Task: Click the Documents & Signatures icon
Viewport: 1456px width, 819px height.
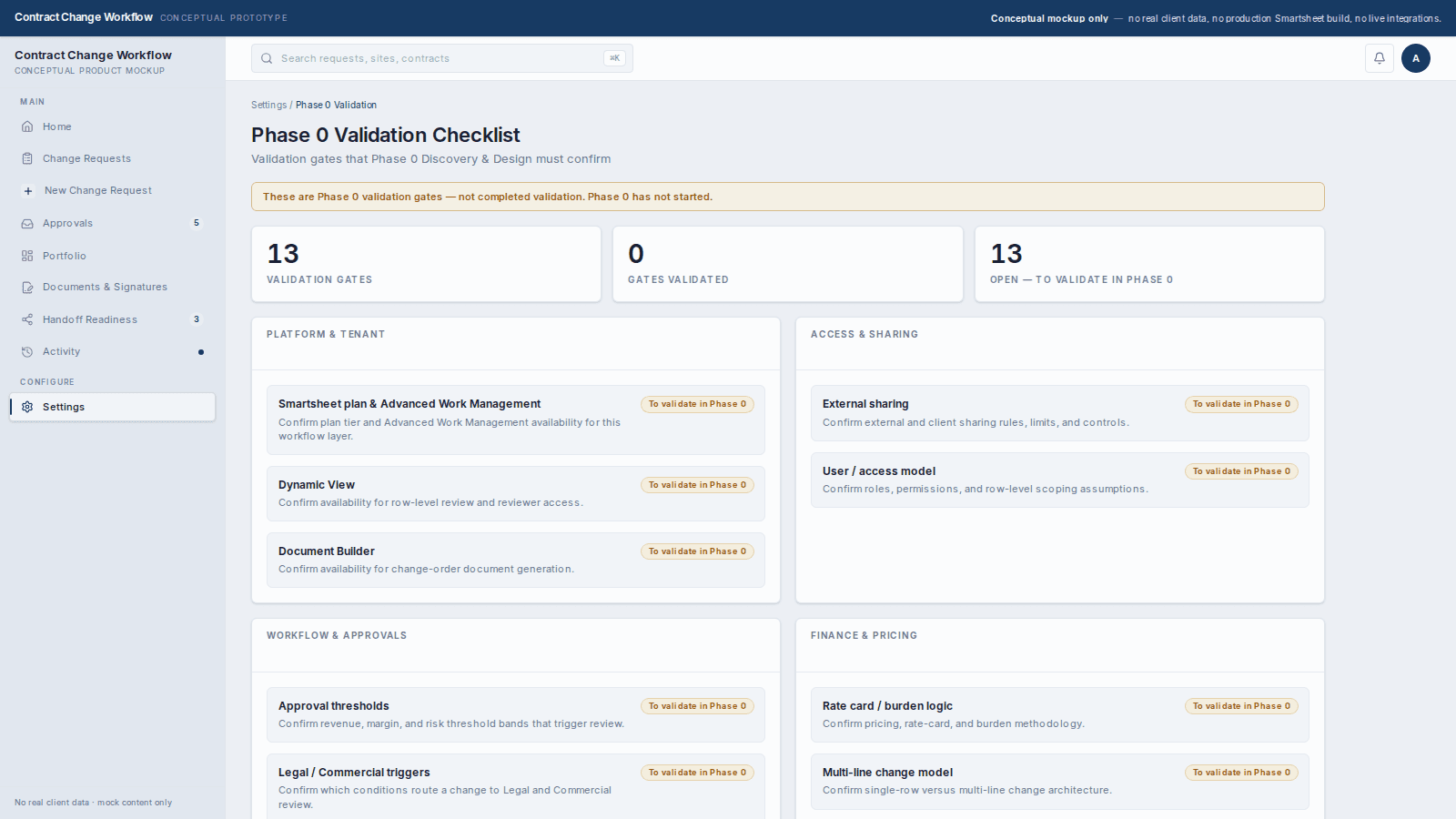Action: click(27, 287)
